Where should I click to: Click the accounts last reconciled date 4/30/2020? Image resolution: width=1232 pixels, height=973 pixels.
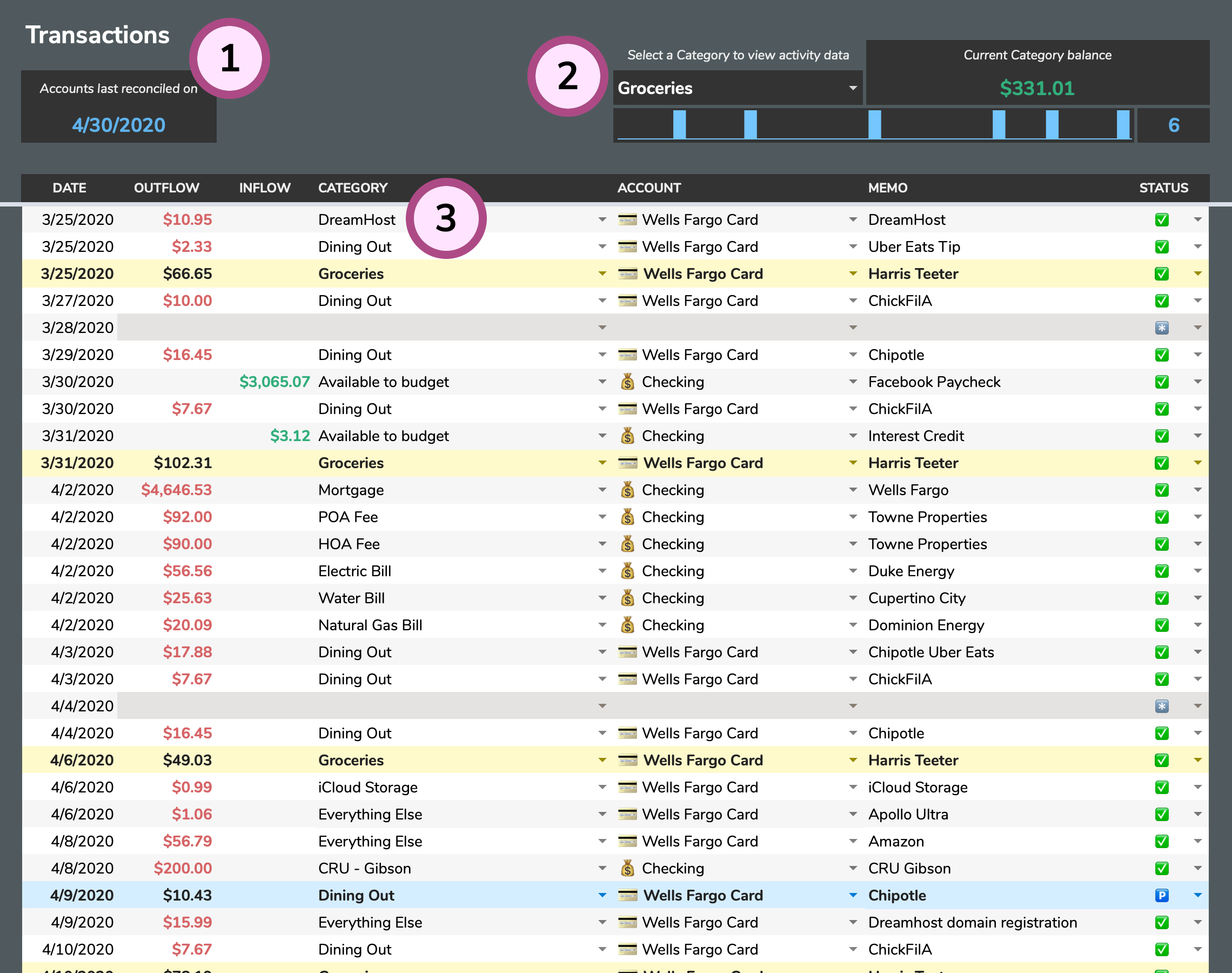pos(121,124)
